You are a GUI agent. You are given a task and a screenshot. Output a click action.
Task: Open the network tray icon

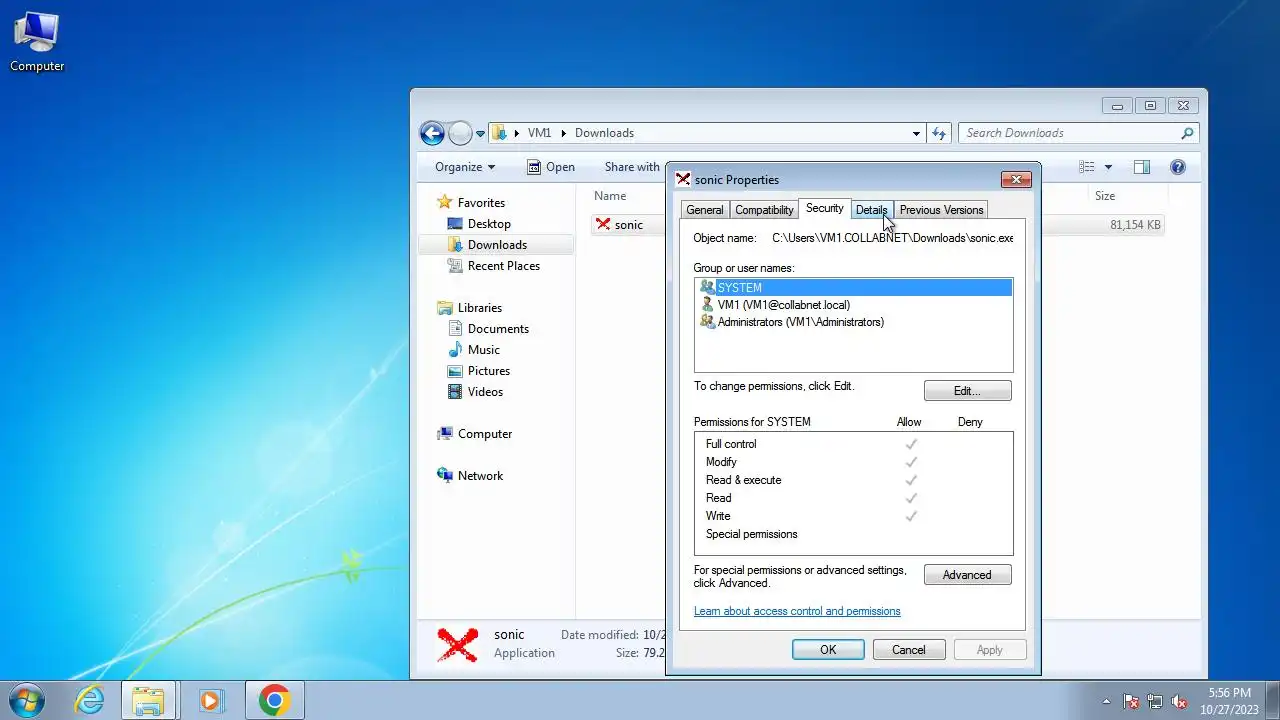pyautogui.click(x=1155, y=702)
